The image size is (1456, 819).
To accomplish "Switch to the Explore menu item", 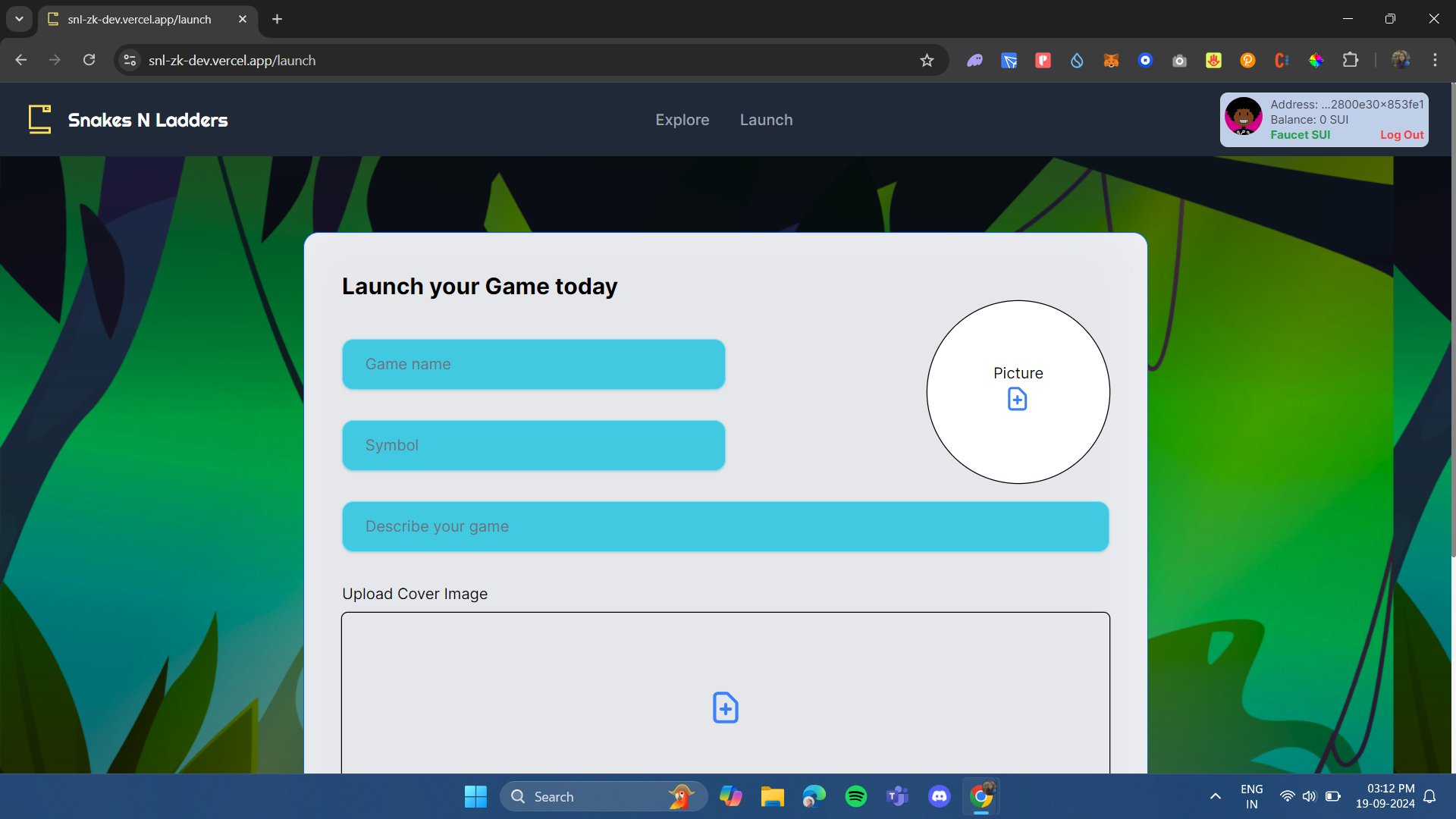I will pyautogui.click(x=682, y=119).
